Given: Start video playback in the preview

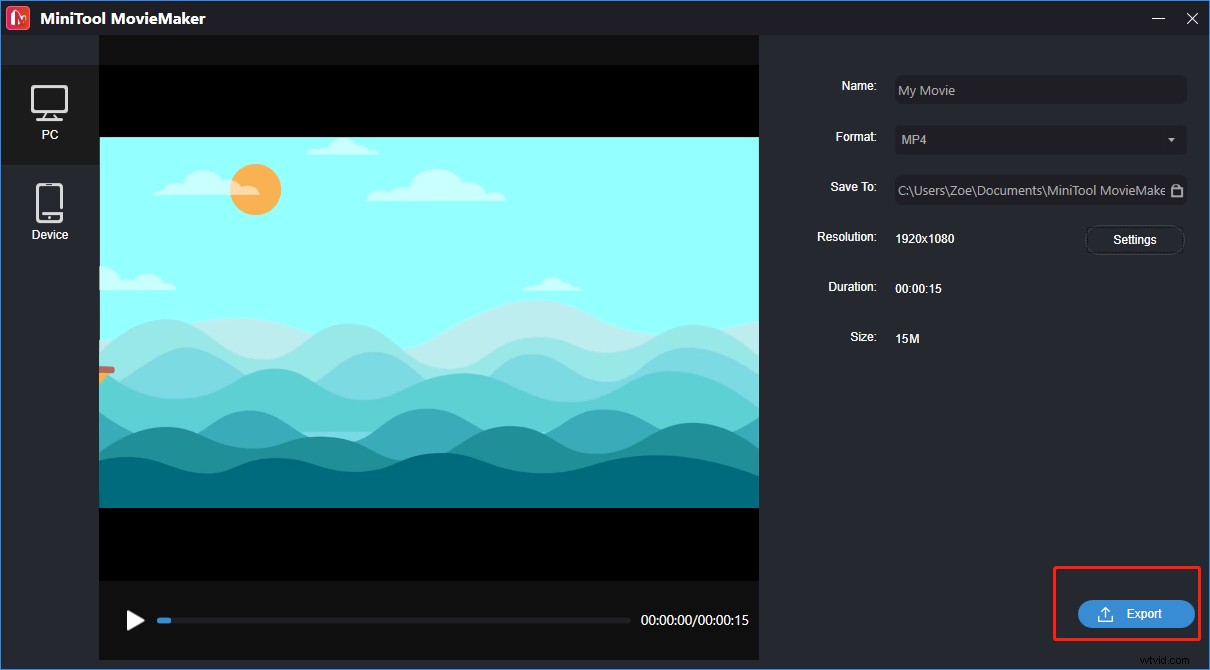Looking at the screenshot, I should click(x=136, y=620).
